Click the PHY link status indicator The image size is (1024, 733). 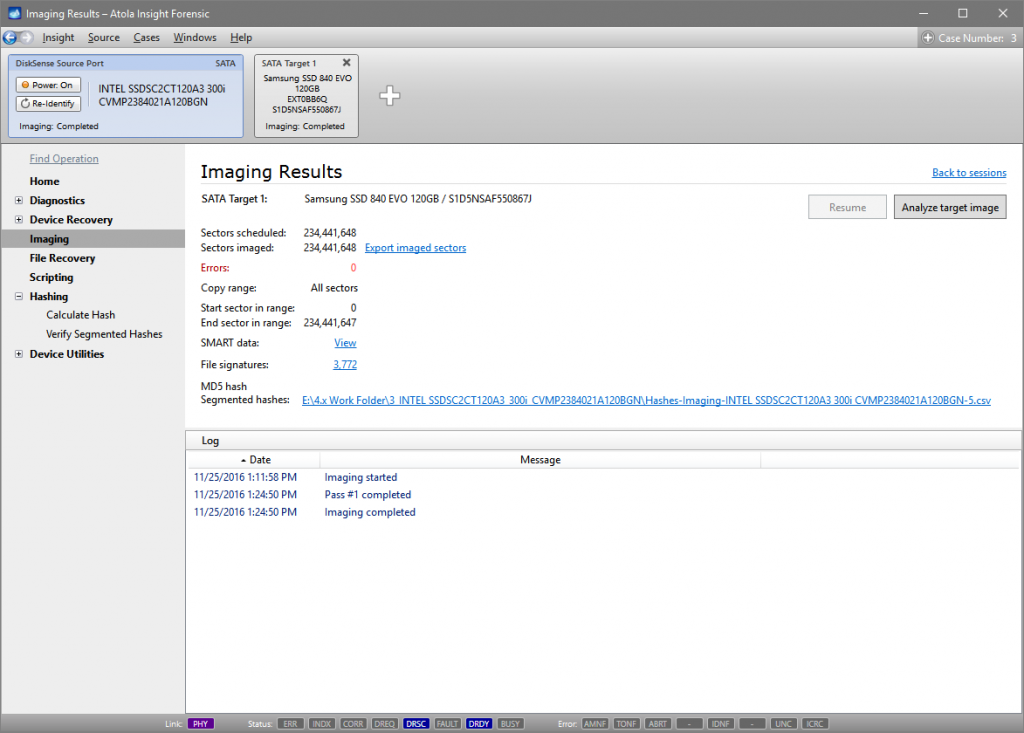pyautogui.click(x=200, y=723)
